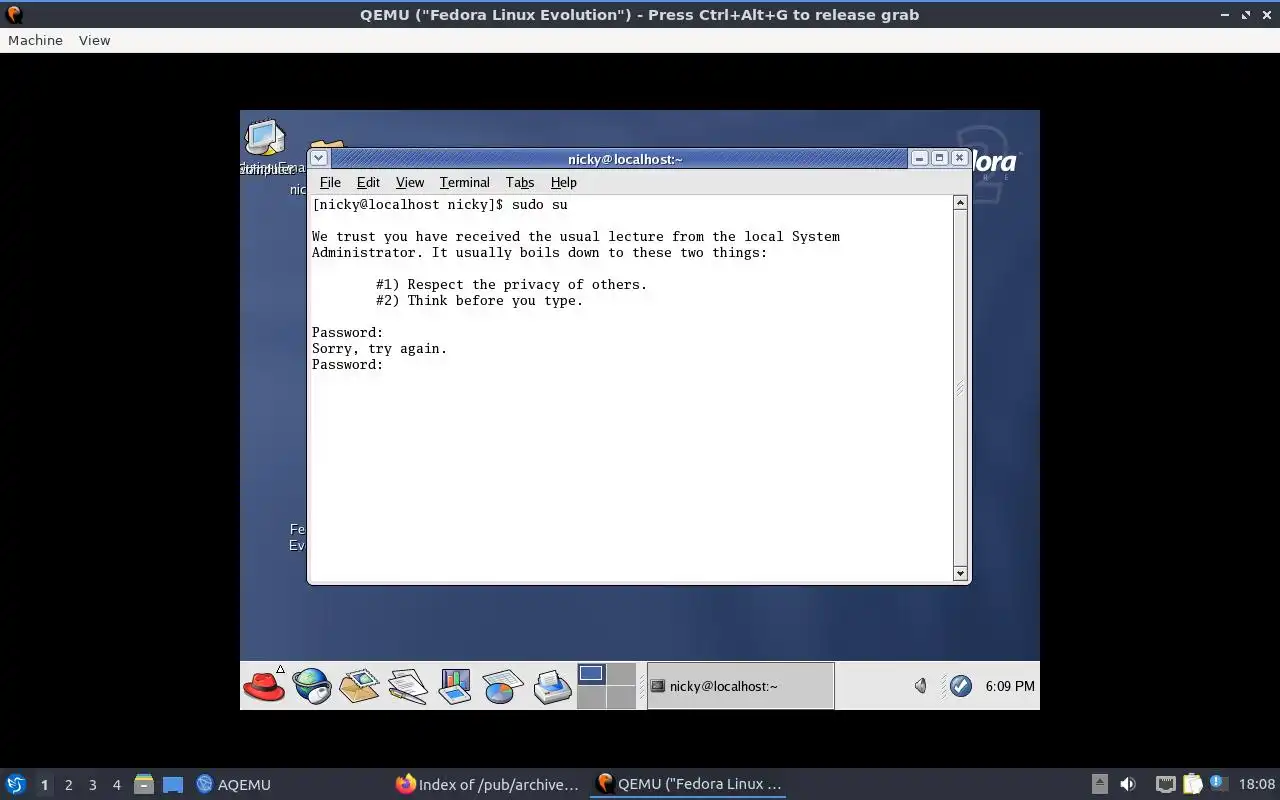1280x800 pixels.
Task: Open the Edit menu in terminal
Action: 368,182
